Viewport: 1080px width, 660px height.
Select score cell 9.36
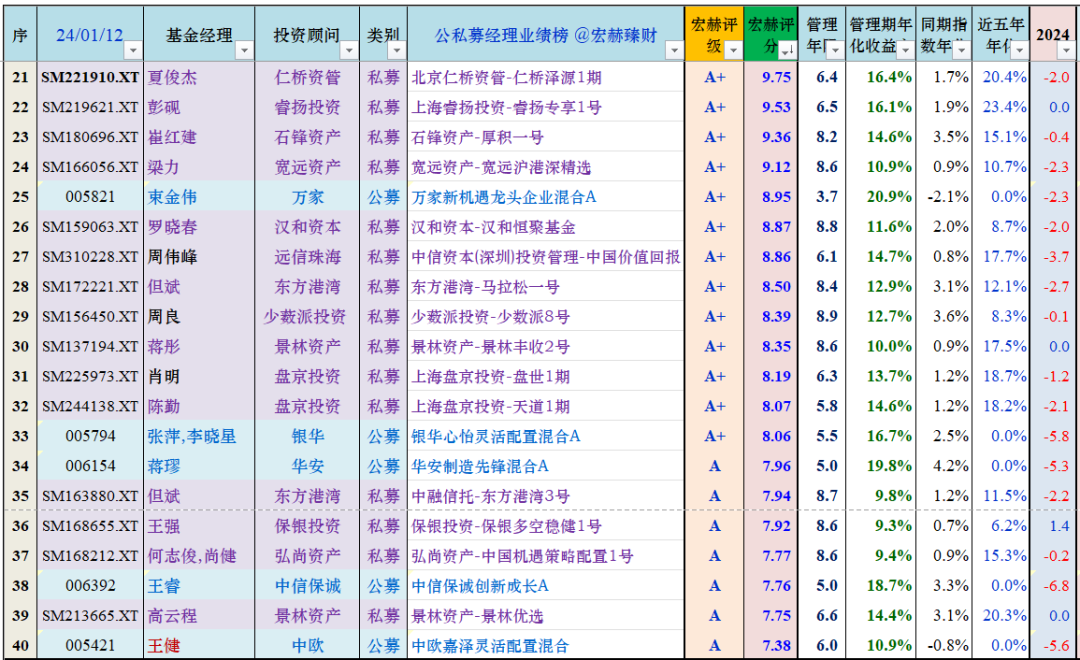pyautogui.click(x=771, y=137)
